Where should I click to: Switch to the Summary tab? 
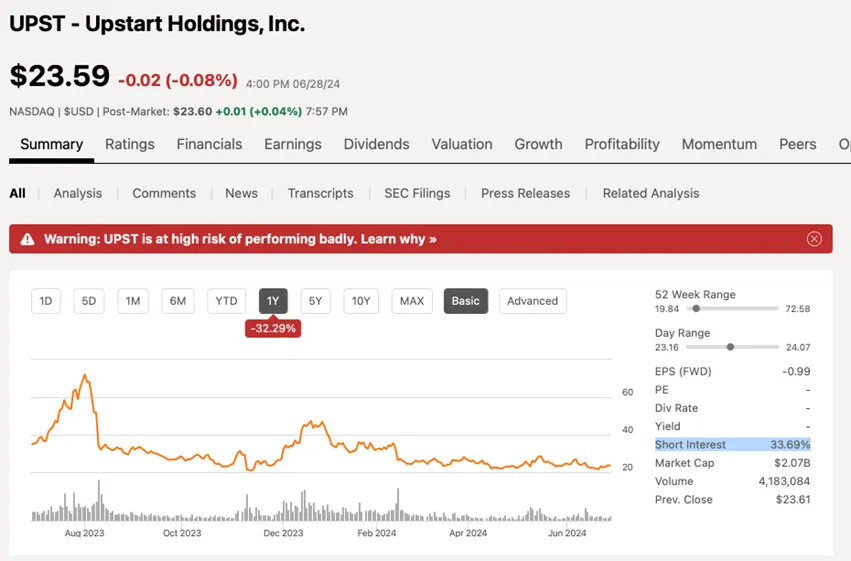[52, 144]
